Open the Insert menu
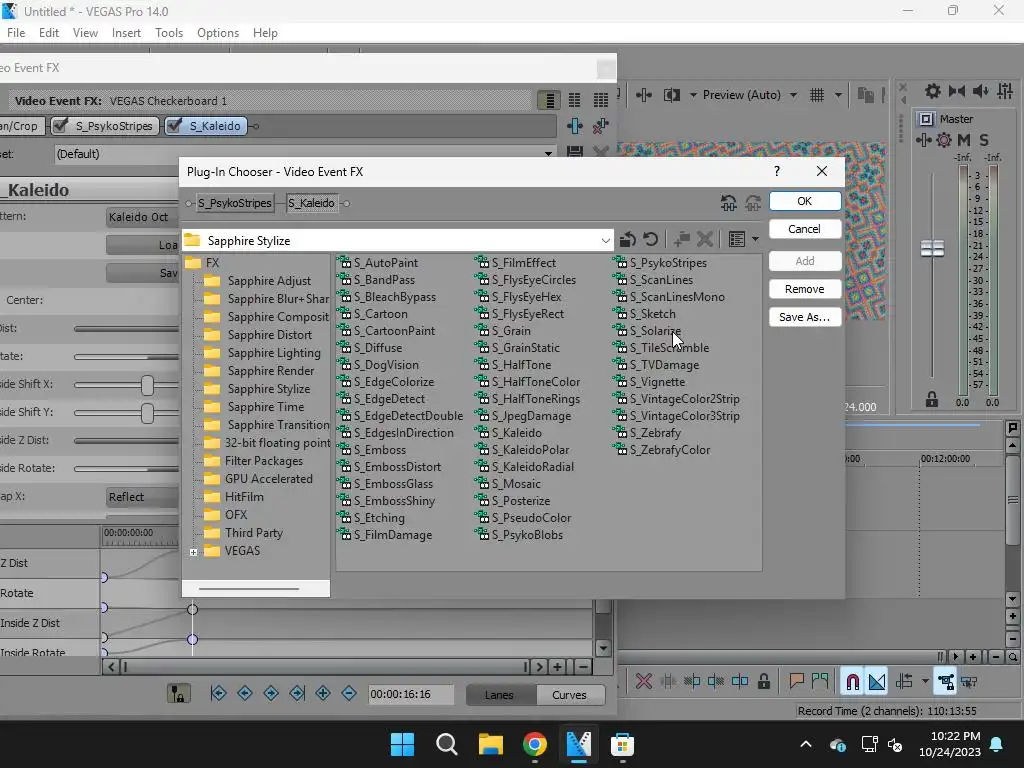This screenshot has width=1024, height=768. (126, 33)
